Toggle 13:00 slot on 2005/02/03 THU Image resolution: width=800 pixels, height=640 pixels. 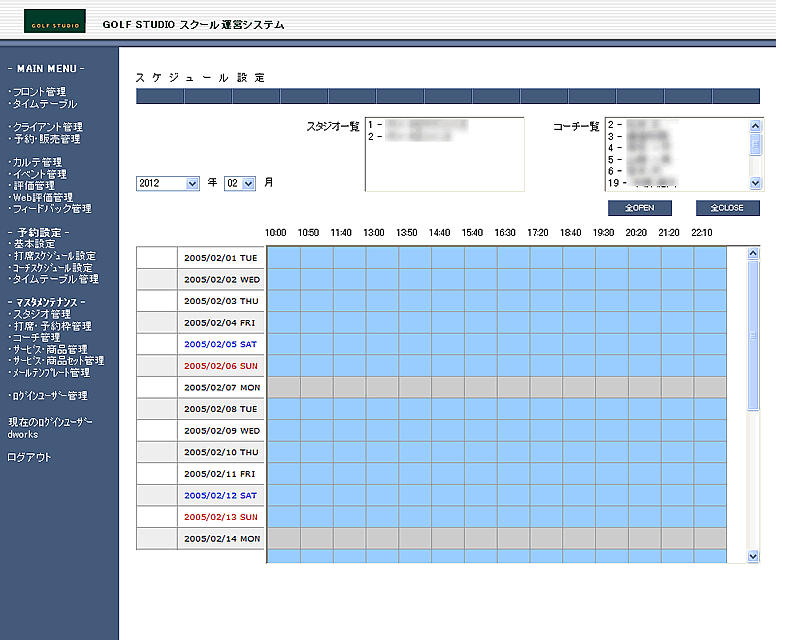(x=383, y=301)
